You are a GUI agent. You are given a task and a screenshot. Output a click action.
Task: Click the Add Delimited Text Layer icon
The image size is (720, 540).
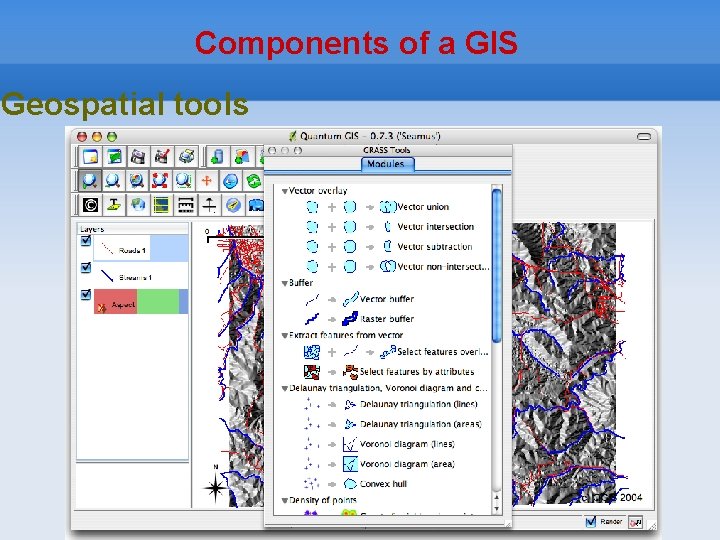click(x=114, y=205)
